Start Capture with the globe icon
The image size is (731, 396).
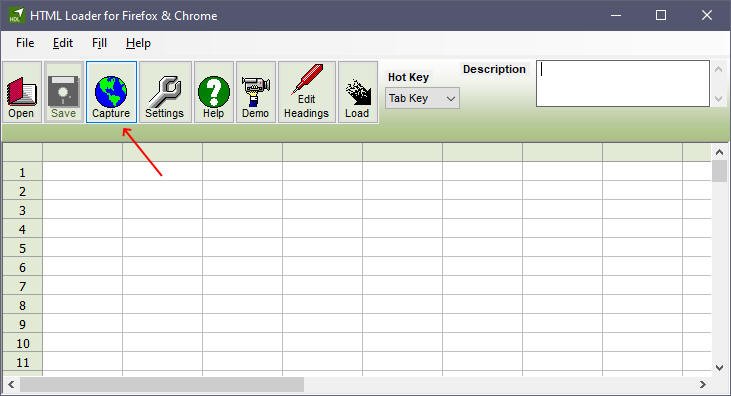pos(111,92)
